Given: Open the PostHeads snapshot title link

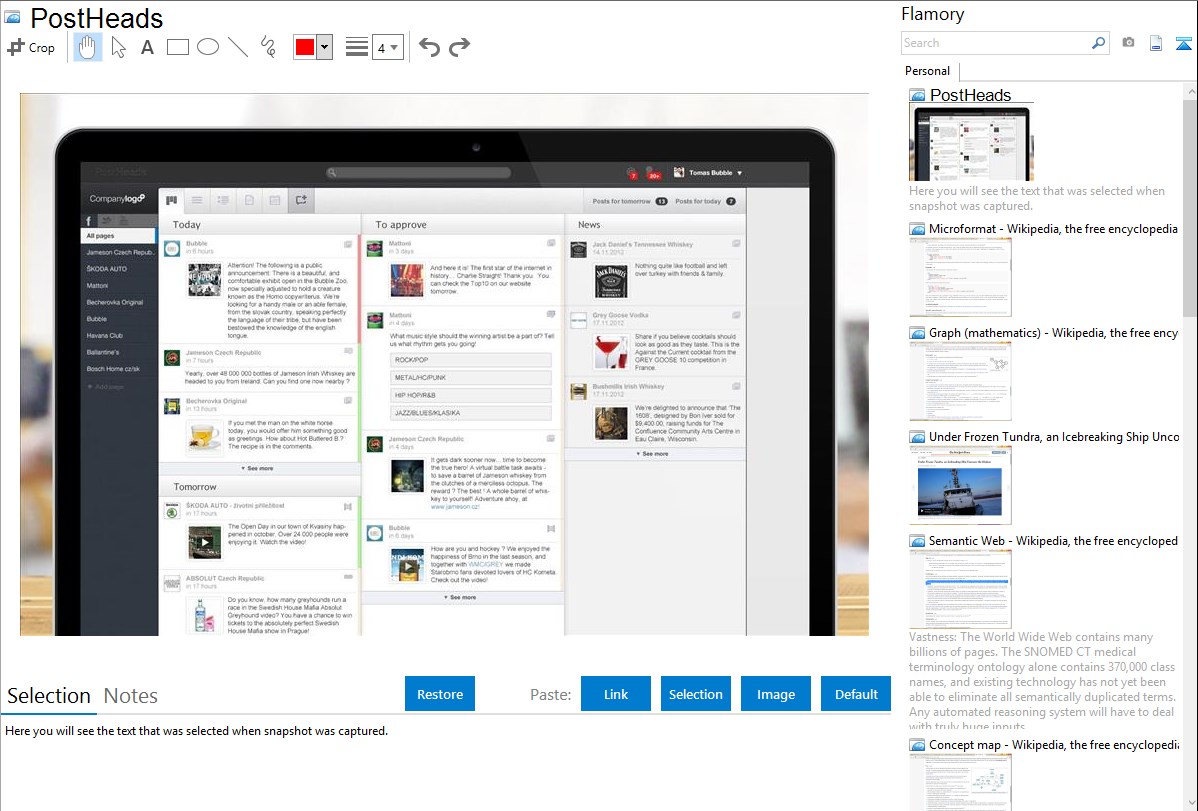Looking at the screenshot, I should coord(970,96).
